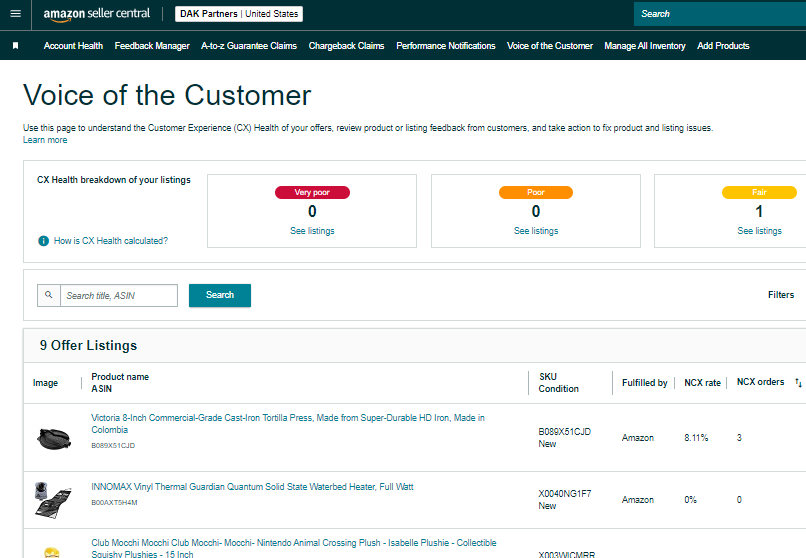Open Manage All Inventory
The image size is (806, 558).
point(645,46)
